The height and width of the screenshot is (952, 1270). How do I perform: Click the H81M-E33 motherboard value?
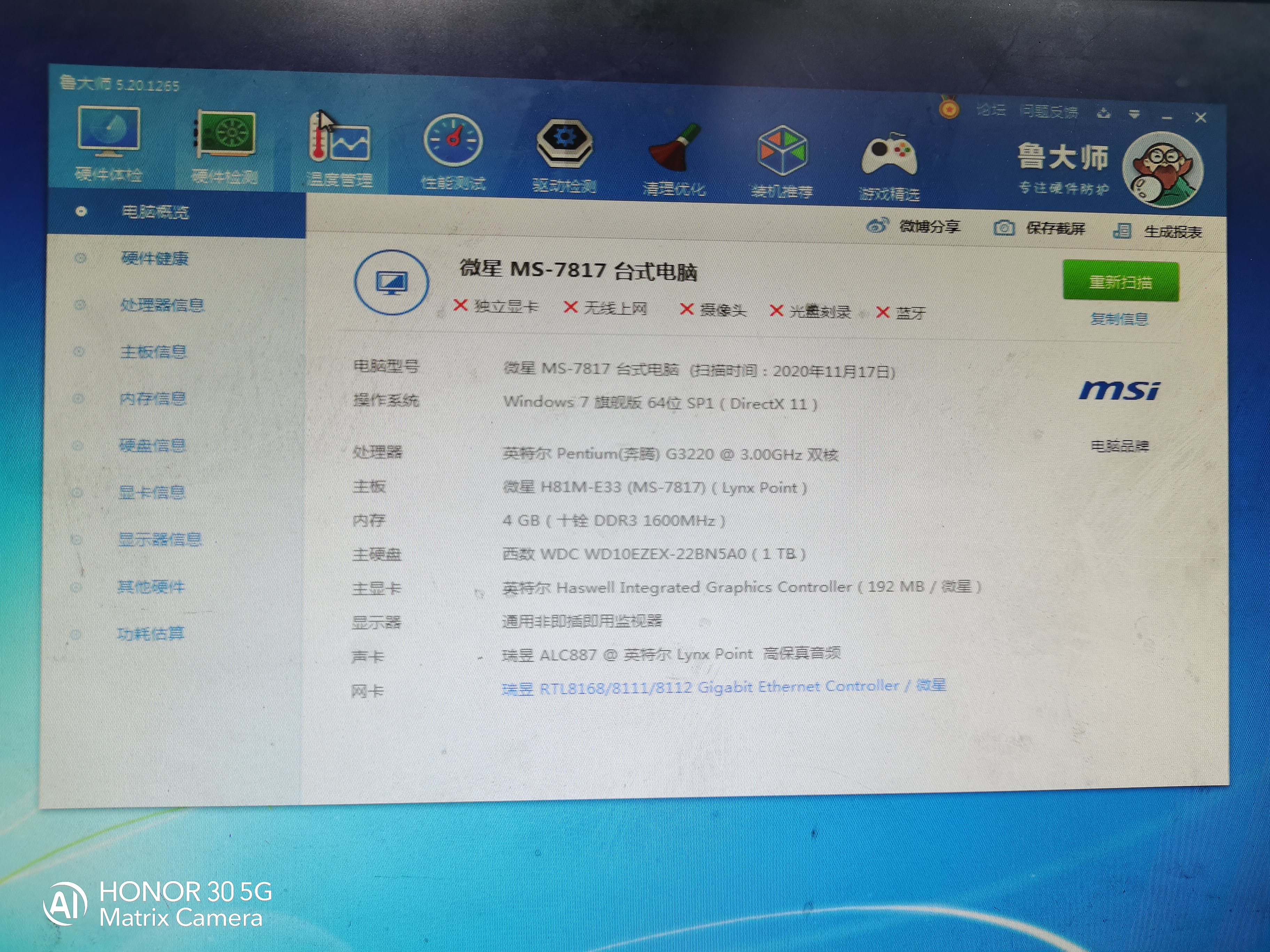tap(655, 488)
